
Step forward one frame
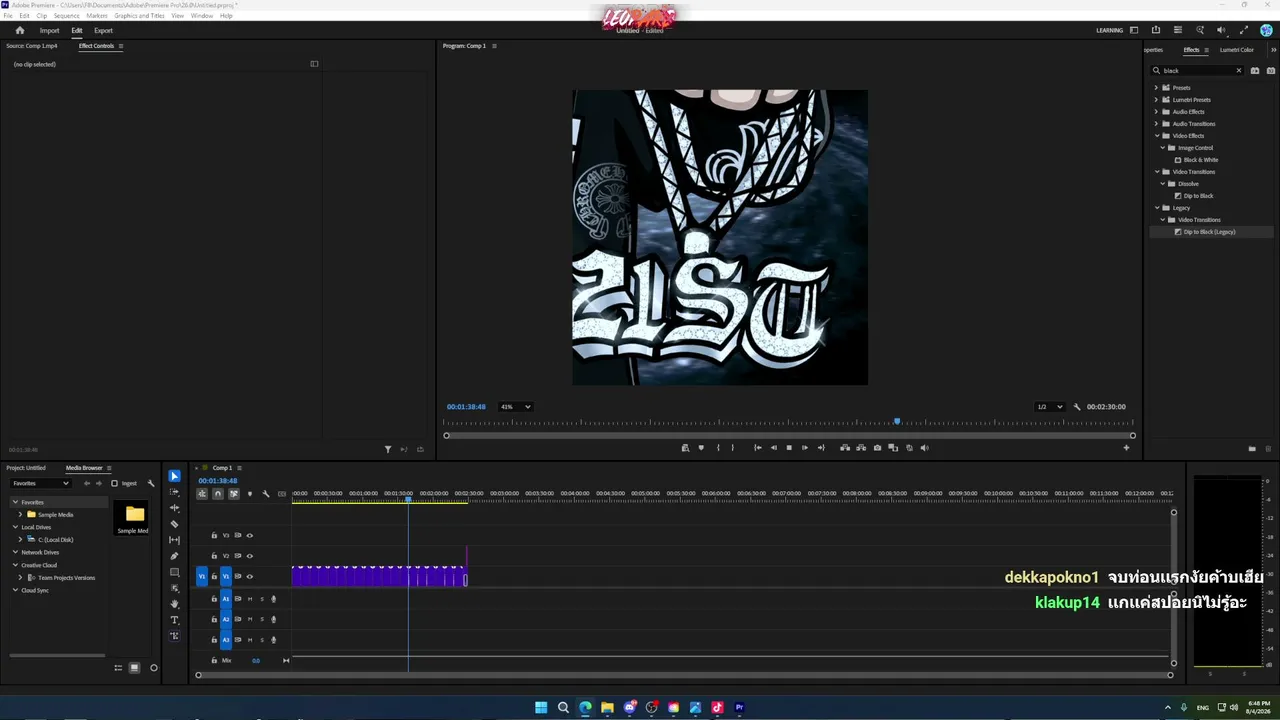[805, 448]
